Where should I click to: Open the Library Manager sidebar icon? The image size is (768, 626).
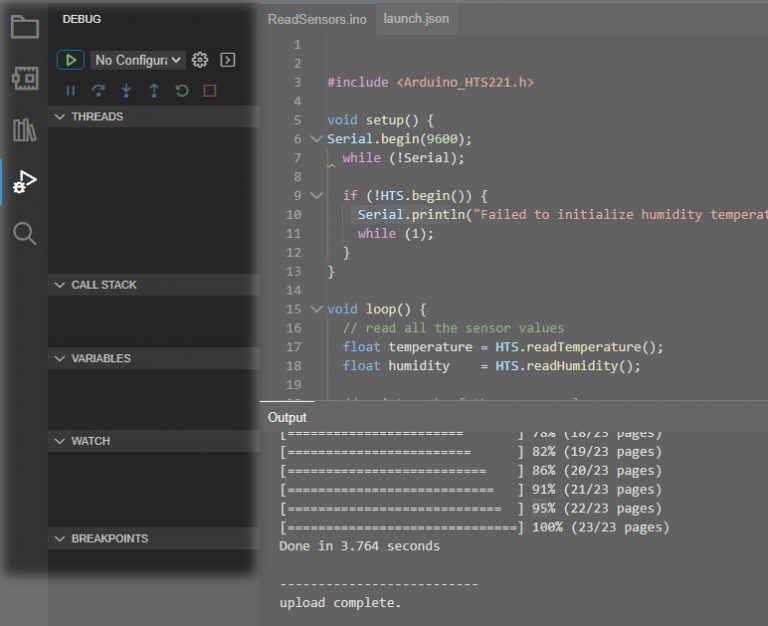(24, 130)
